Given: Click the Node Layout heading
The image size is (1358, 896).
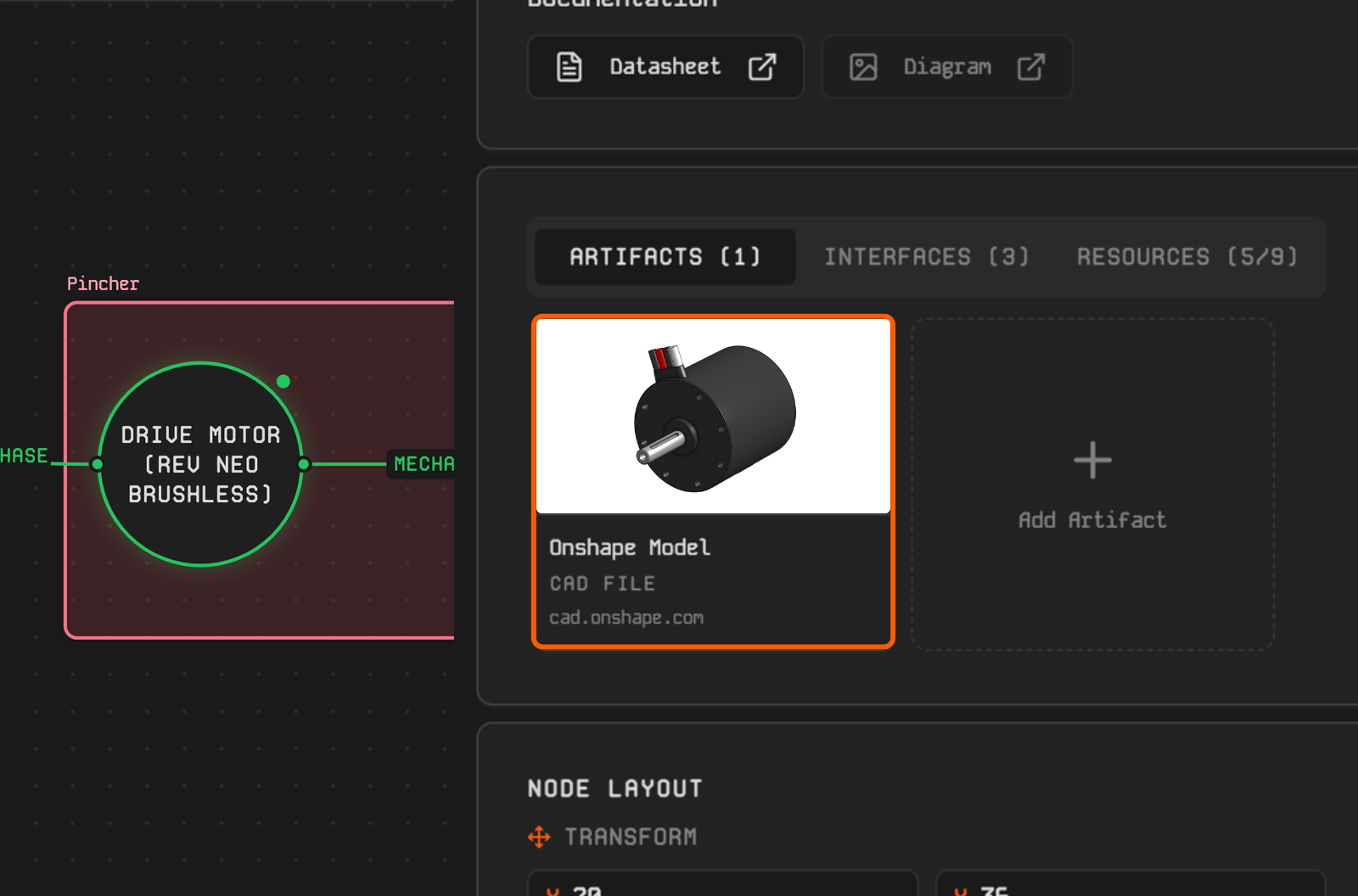Looking at the screenshot, I should click(x=615, y=788).
